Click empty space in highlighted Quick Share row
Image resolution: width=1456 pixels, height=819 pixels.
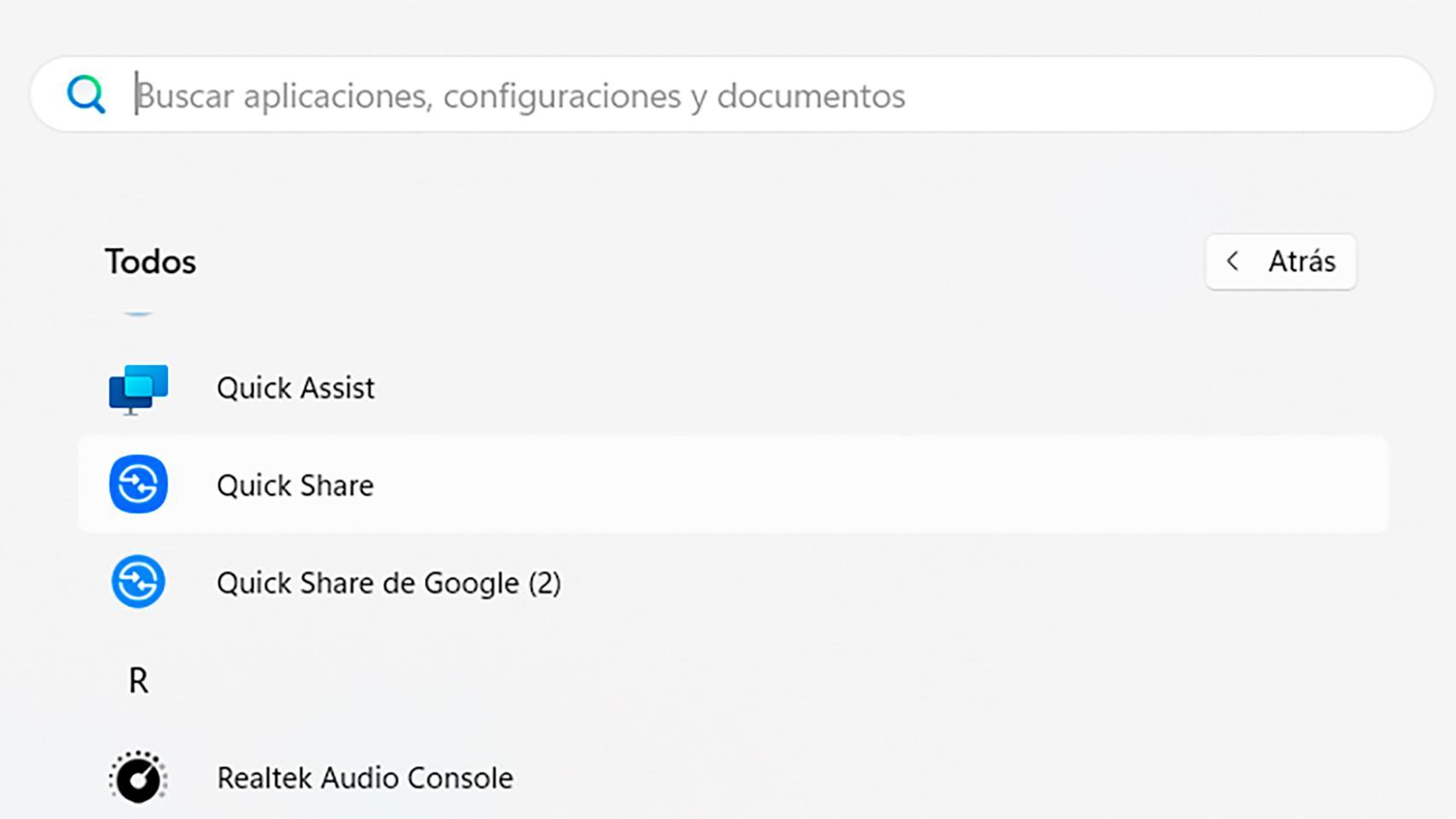tap(853, 485)
